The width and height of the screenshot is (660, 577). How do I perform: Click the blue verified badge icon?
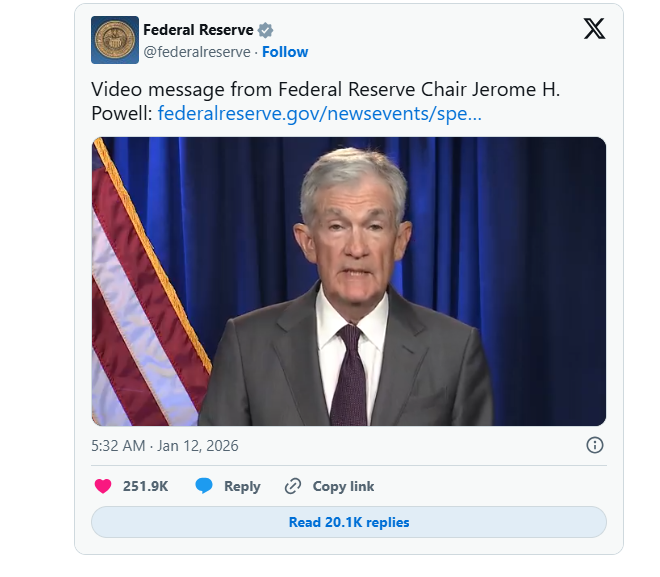pyautogui.click(x=266, y=30)
